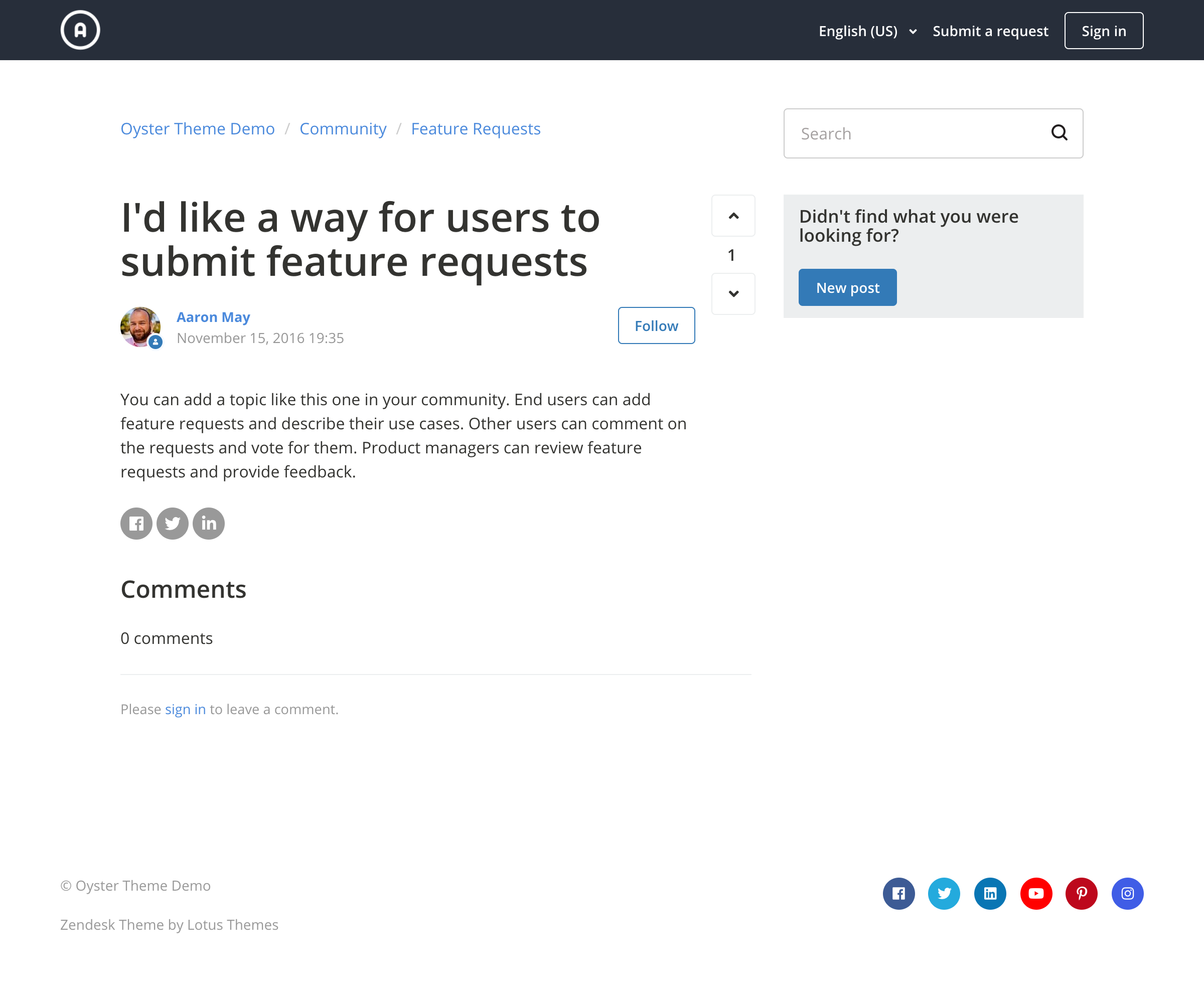Click the New post button
The image size is (1204, 1003).
pos(847,287)
